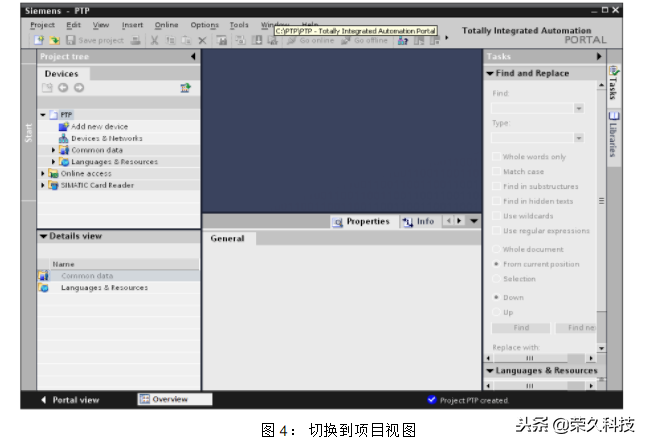This screenshot has height=445, width=647.
Task: Select Whole document radio button
Action: click(496, 249)
